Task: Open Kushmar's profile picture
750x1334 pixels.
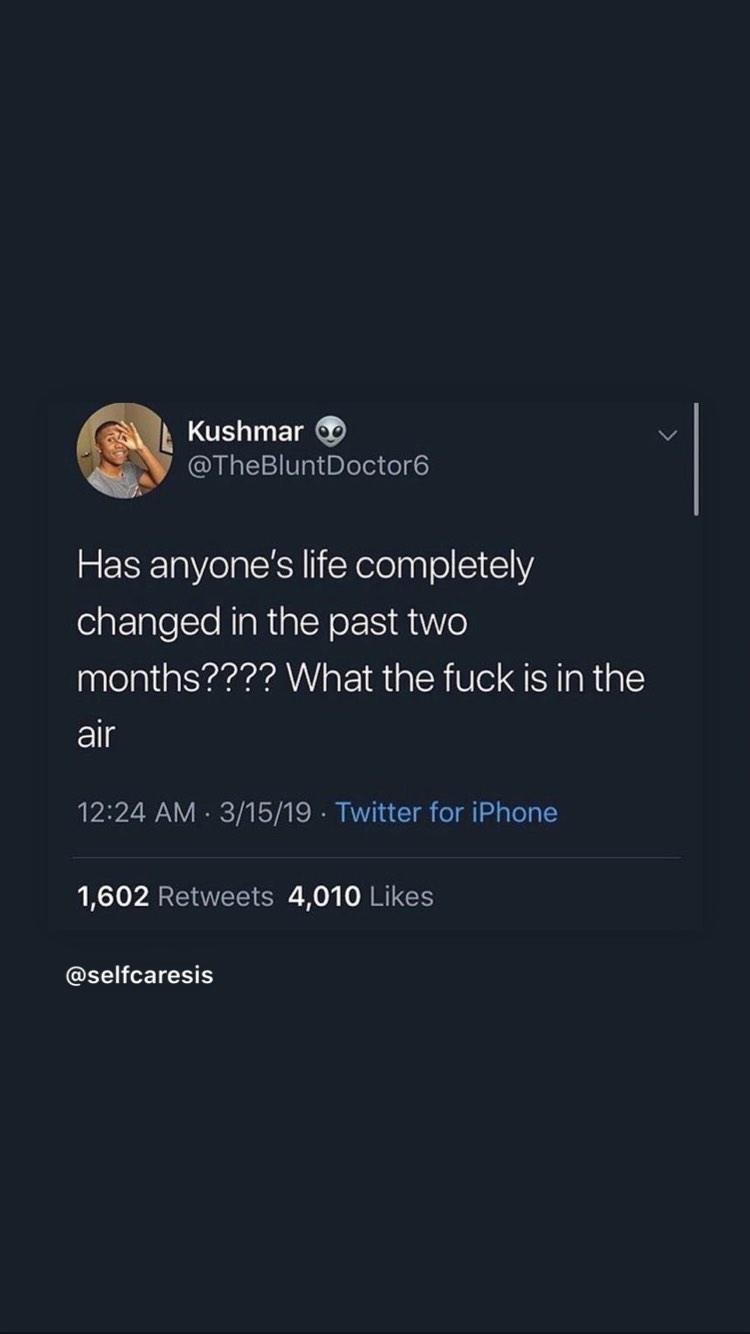Action: [125, 451]
